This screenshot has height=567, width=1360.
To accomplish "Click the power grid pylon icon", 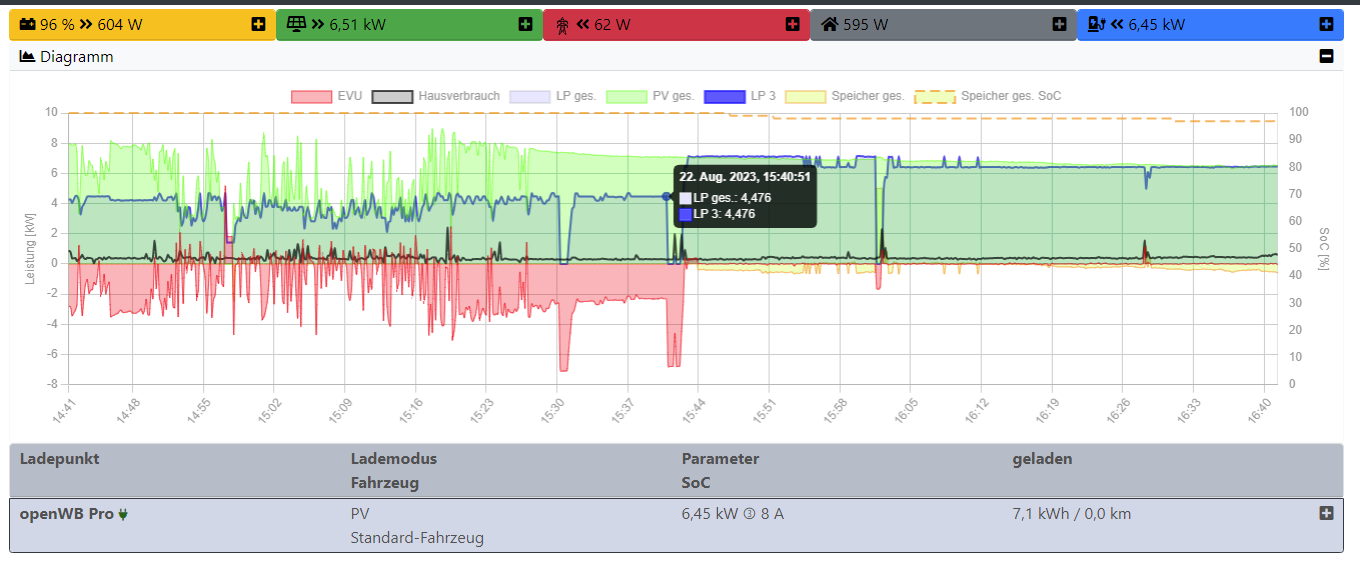I will click(x=562, y=25).
